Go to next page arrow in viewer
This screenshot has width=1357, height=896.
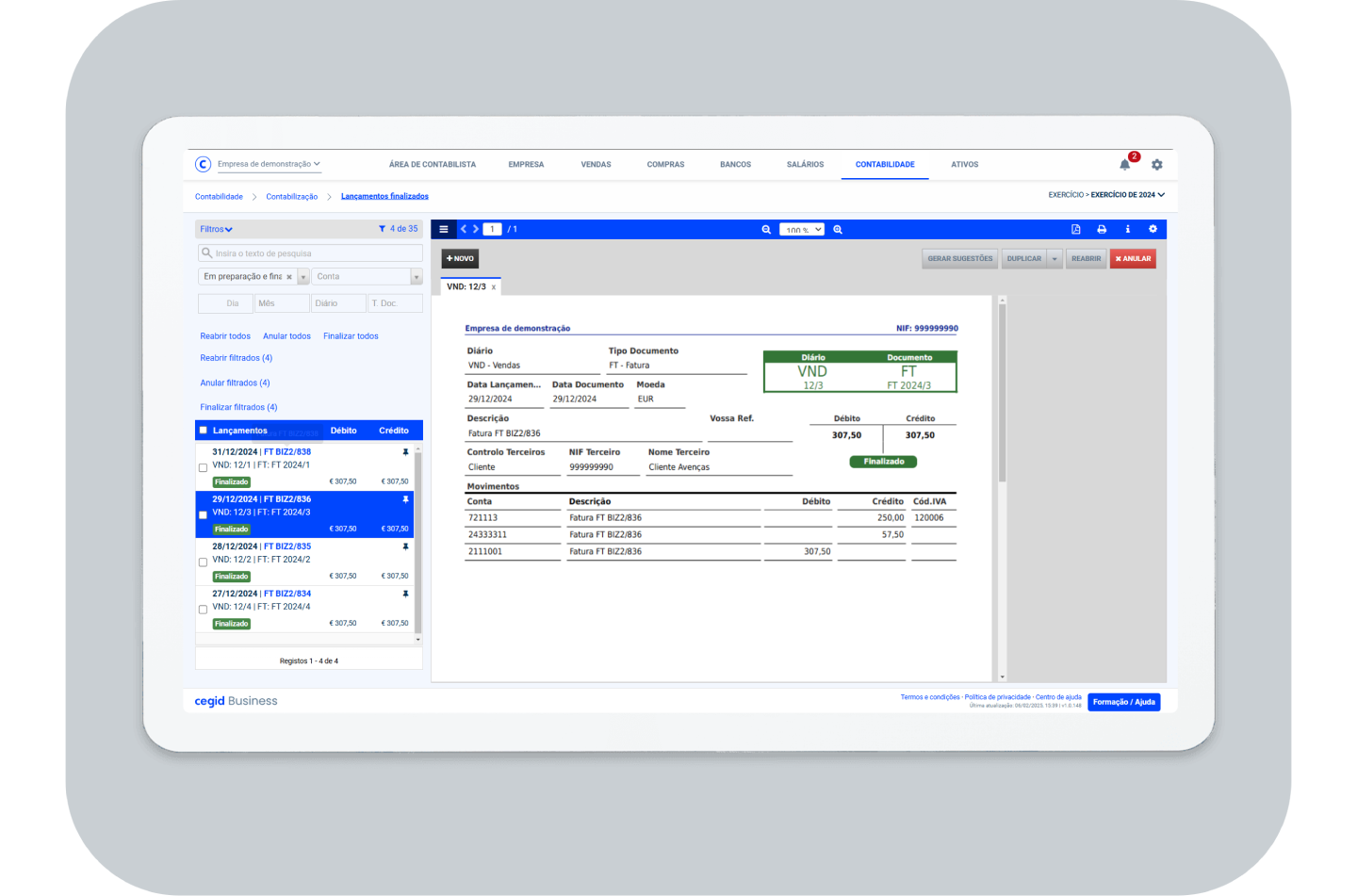[476, 229]
